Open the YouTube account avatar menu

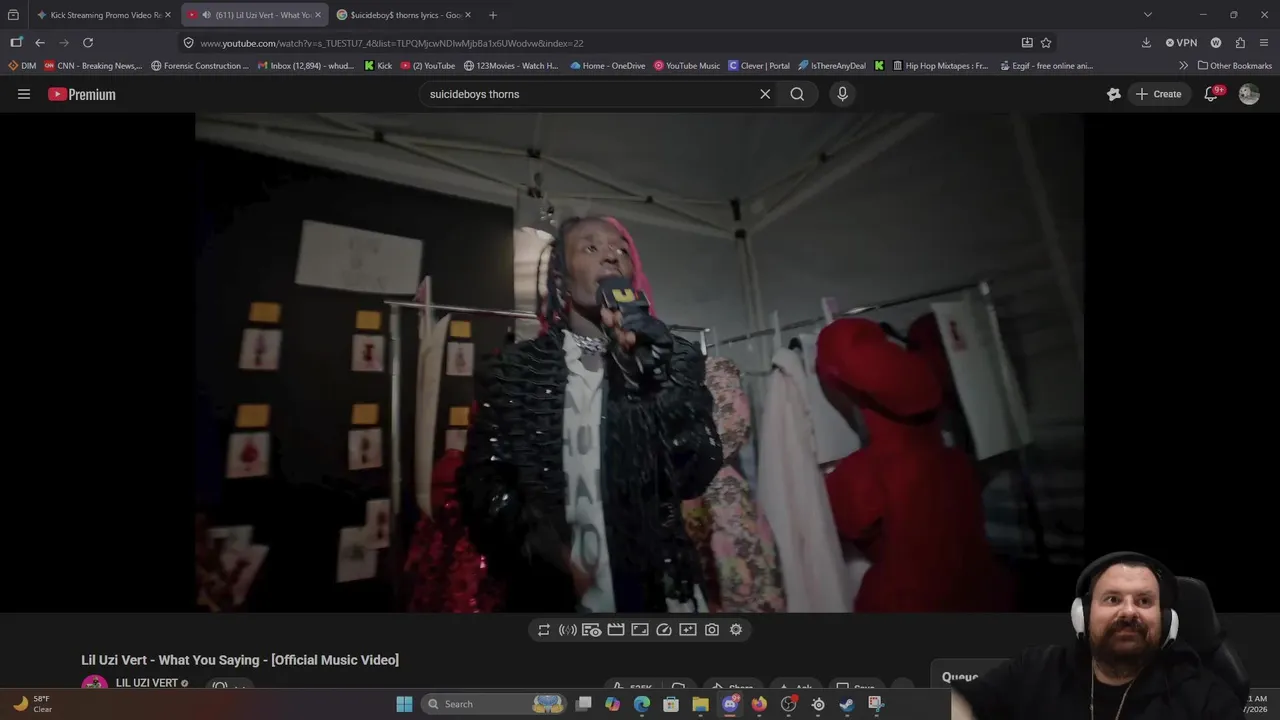[x=1249, y=94]
